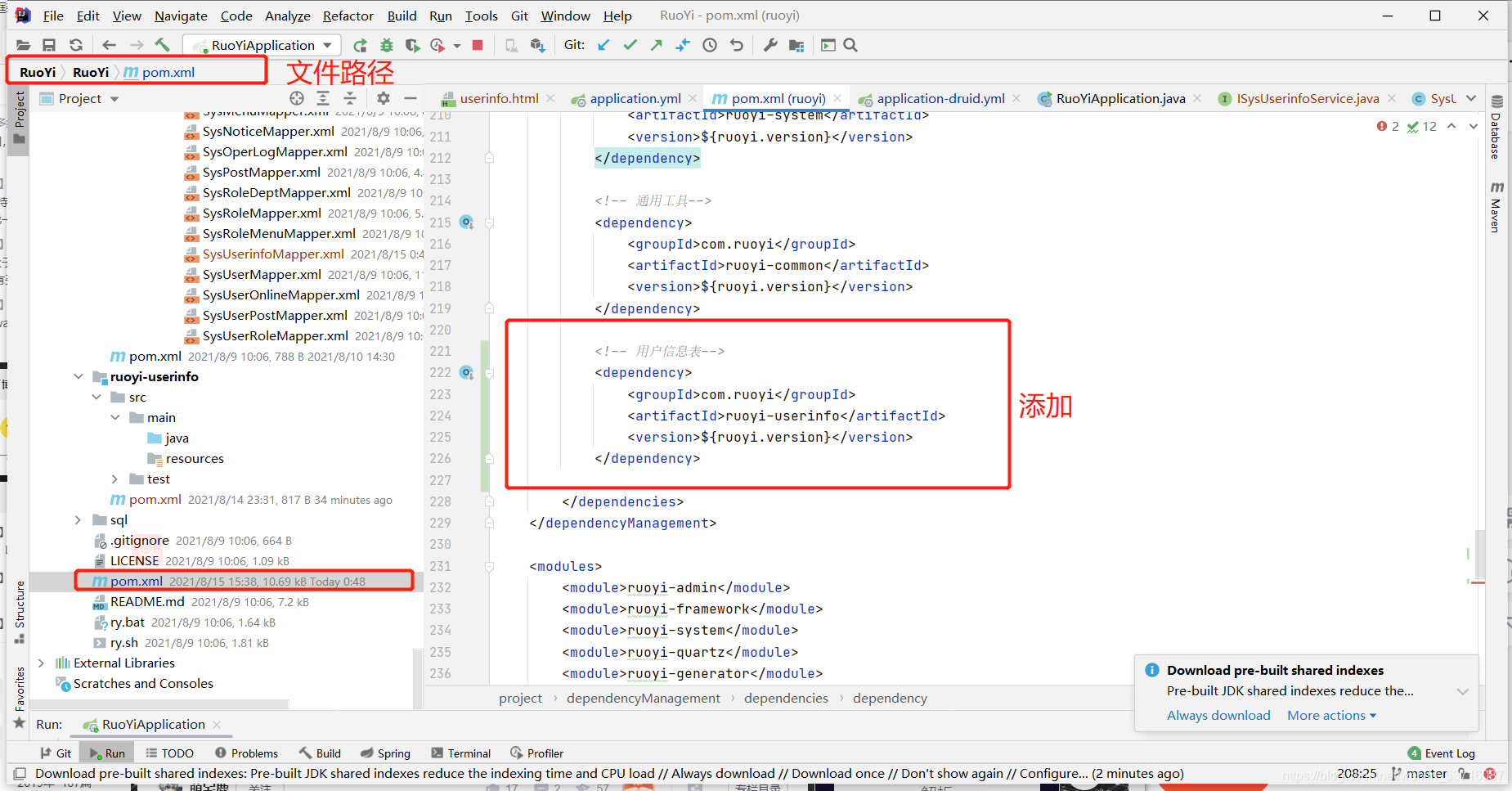Hide the Project panel with minus icon

pyautogui.click(x=411, y=99)
